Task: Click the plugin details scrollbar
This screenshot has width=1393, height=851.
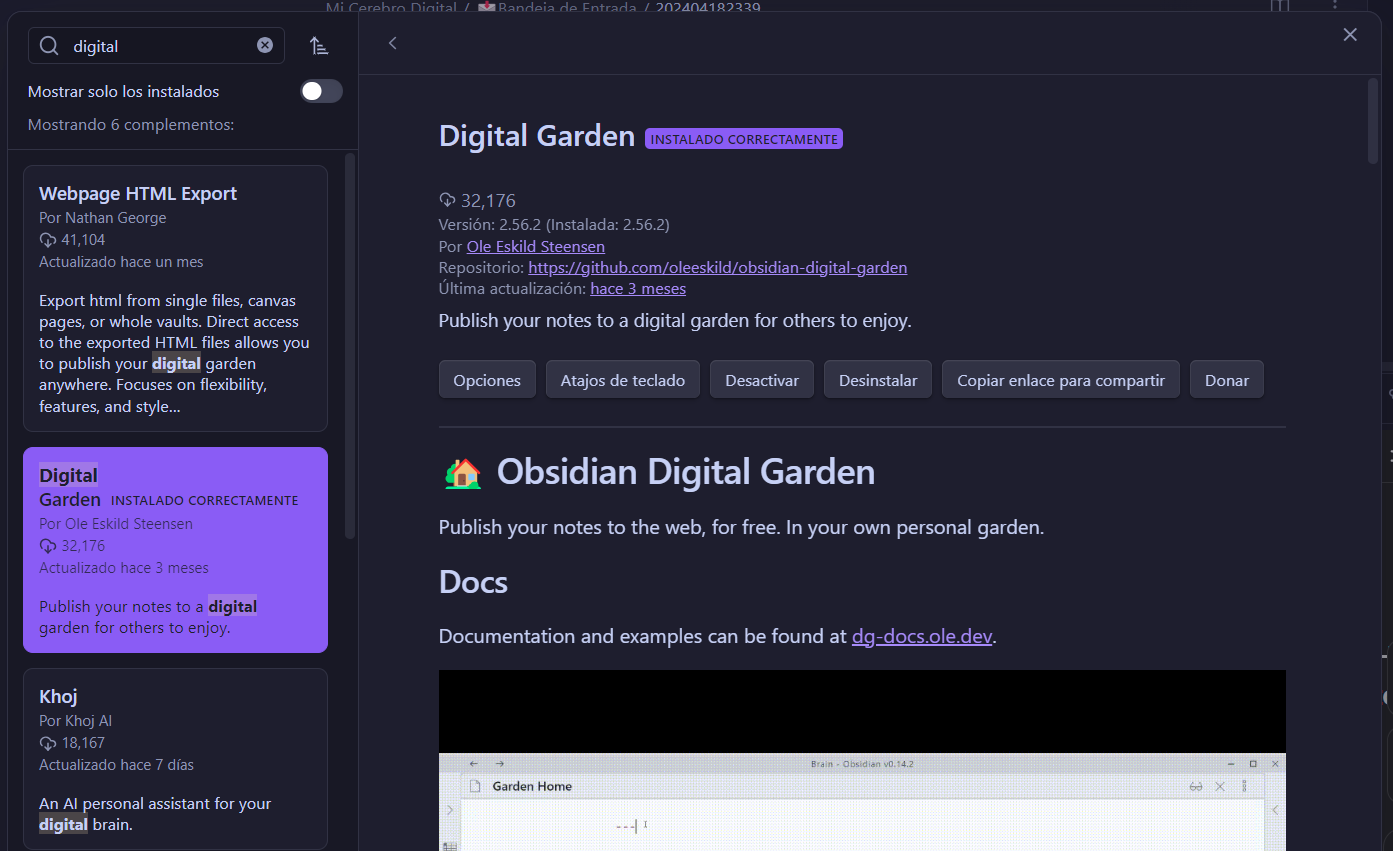Action: coord(1373,120)
